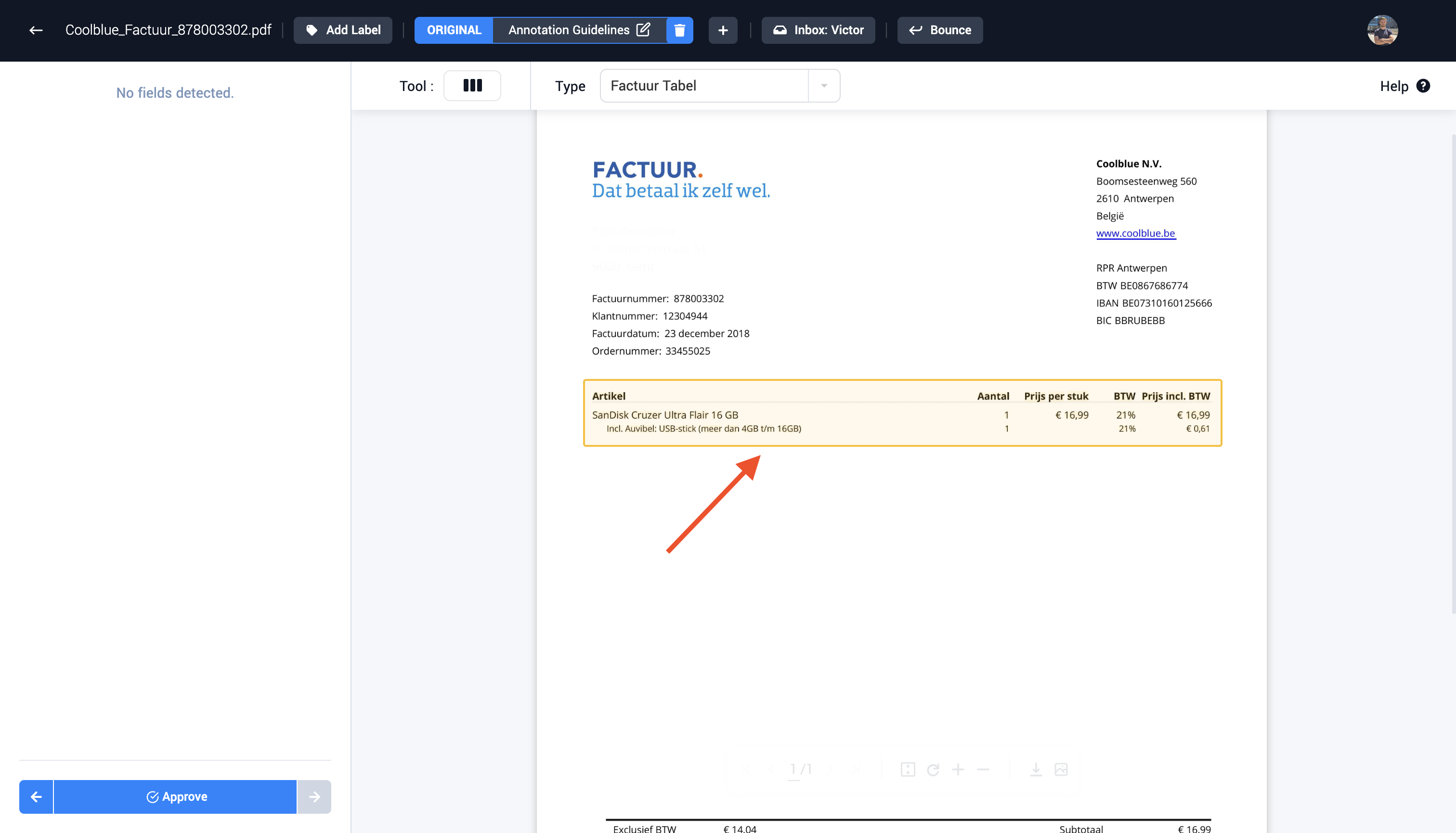Open the user profile avatar
This screenshot has width=1456, height=833.
(x=1382, y=30)
